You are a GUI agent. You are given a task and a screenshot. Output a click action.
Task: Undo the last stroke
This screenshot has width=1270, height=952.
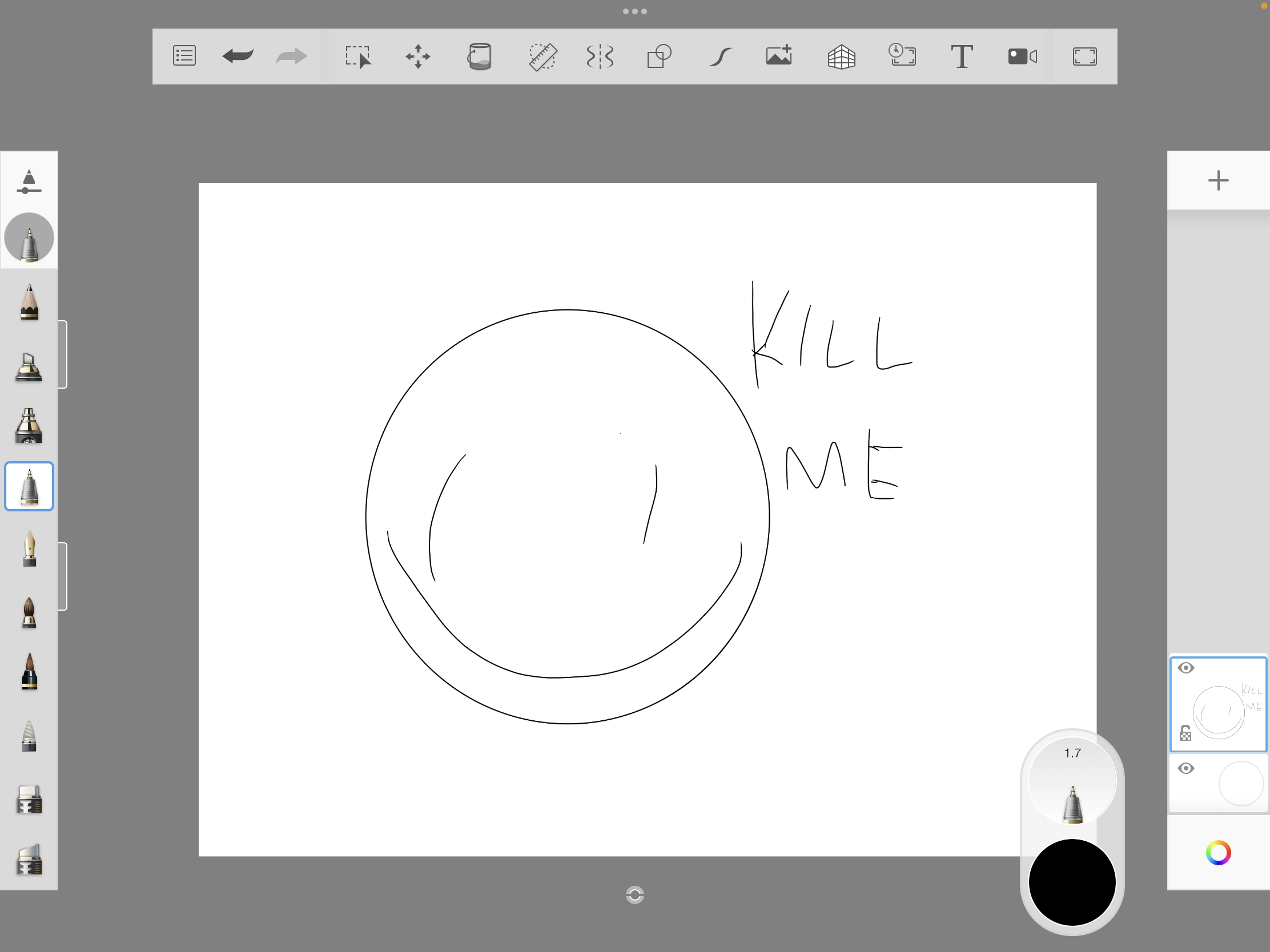[237, 57]
